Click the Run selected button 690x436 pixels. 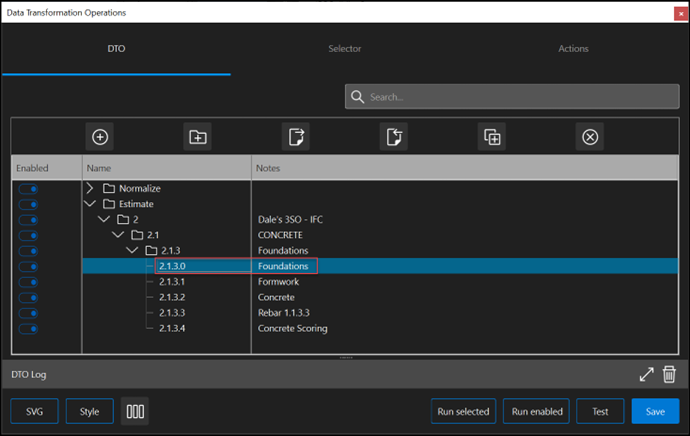pyautogui.click(x=463, y=411)
